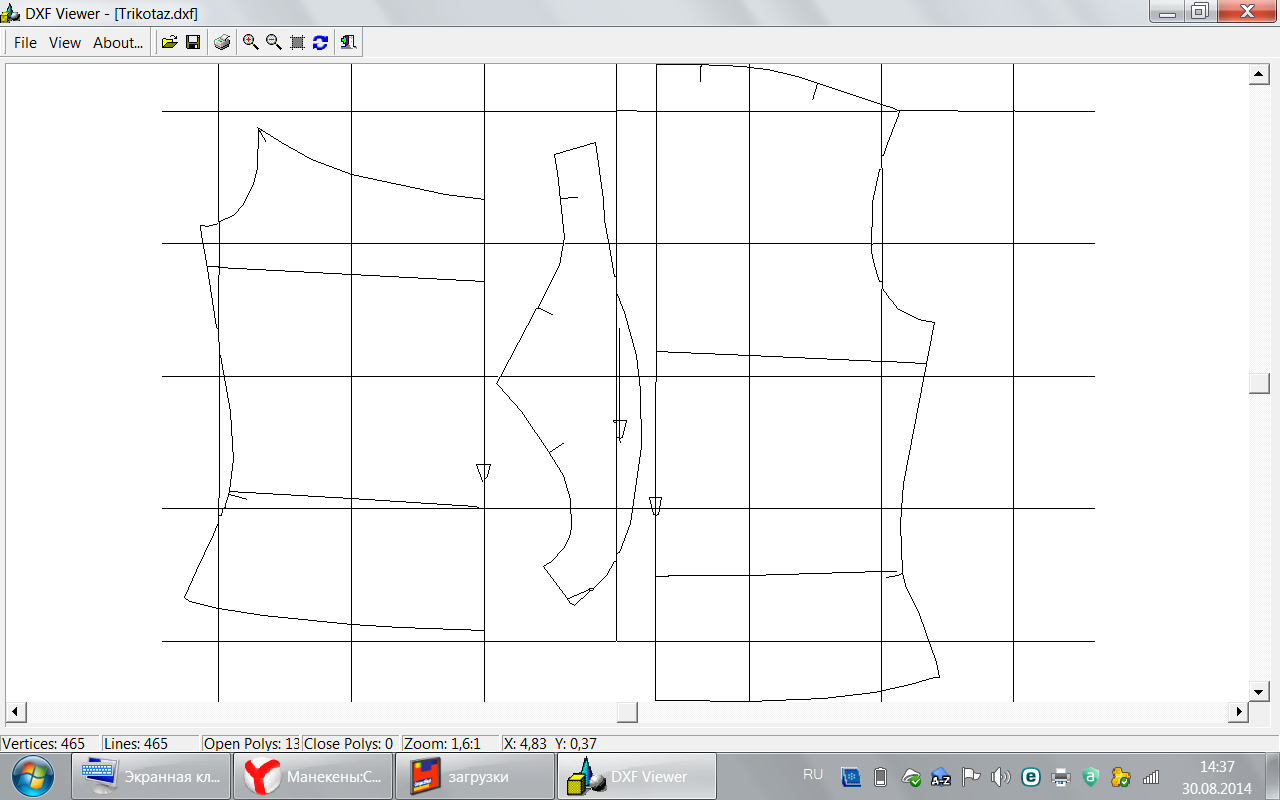This screenshot has width=1280, height=800.
Task: Click the network signal bars icon
Action: [1151, 777]
